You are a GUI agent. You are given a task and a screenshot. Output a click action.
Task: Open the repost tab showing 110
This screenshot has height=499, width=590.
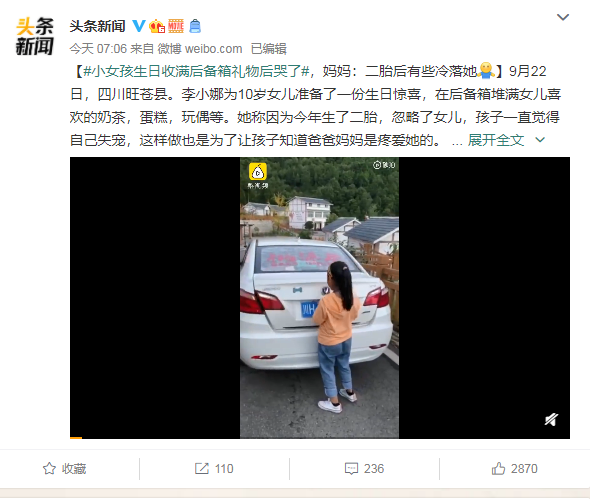[x=214, y=469]
